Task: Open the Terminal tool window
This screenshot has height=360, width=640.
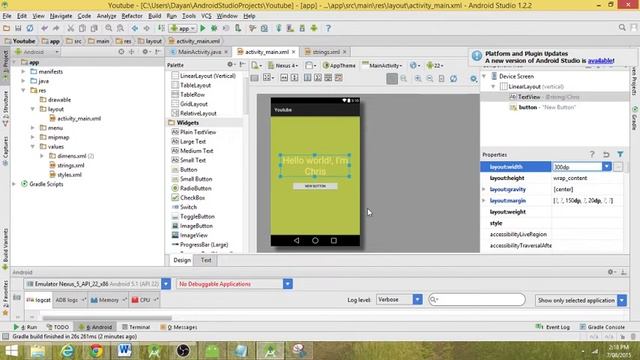Action: (x=136, y=327)
